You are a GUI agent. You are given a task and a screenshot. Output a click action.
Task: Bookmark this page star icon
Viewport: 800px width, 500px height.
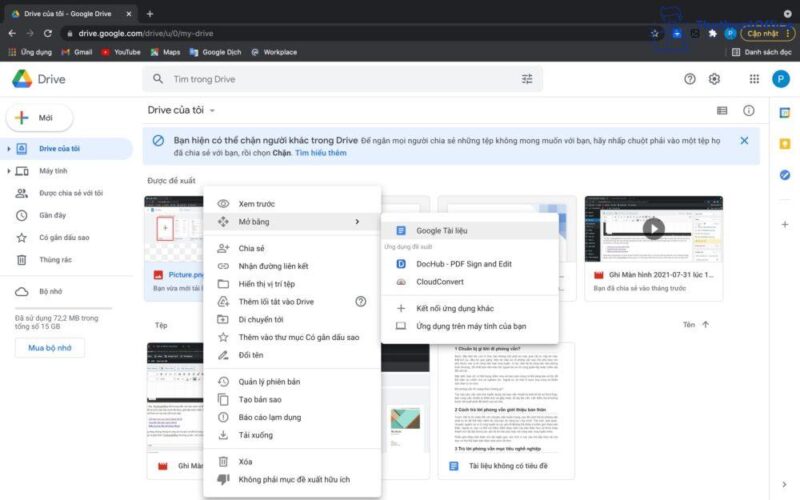coord(655,34)
